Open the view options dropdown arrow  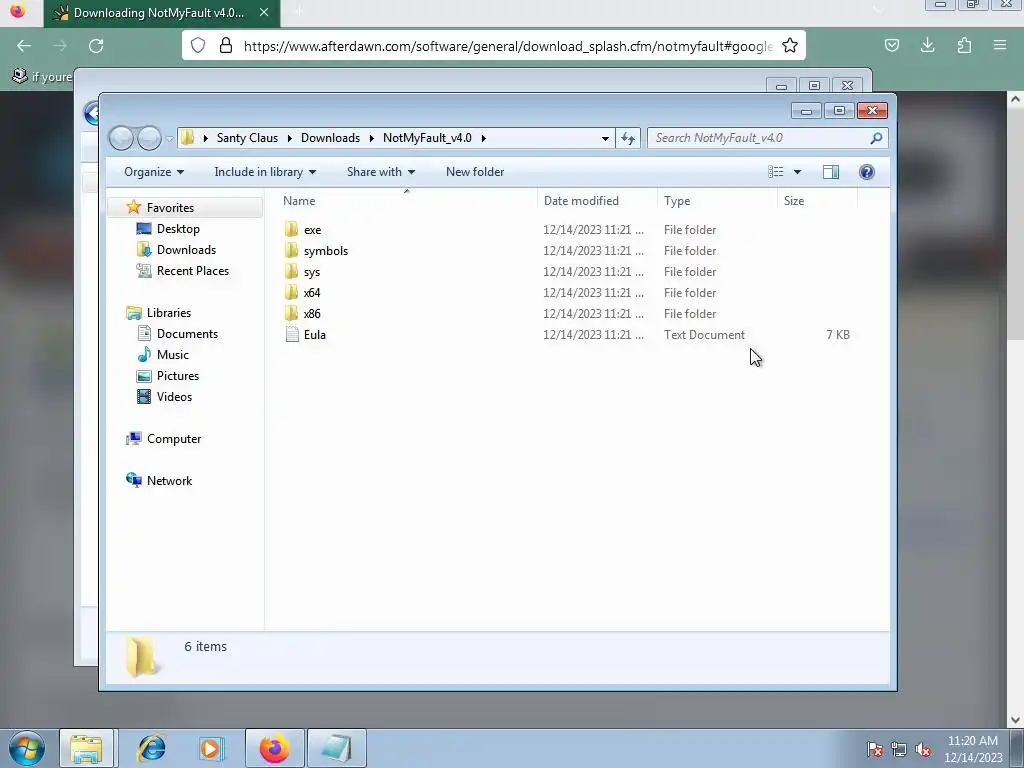(797, 172)
